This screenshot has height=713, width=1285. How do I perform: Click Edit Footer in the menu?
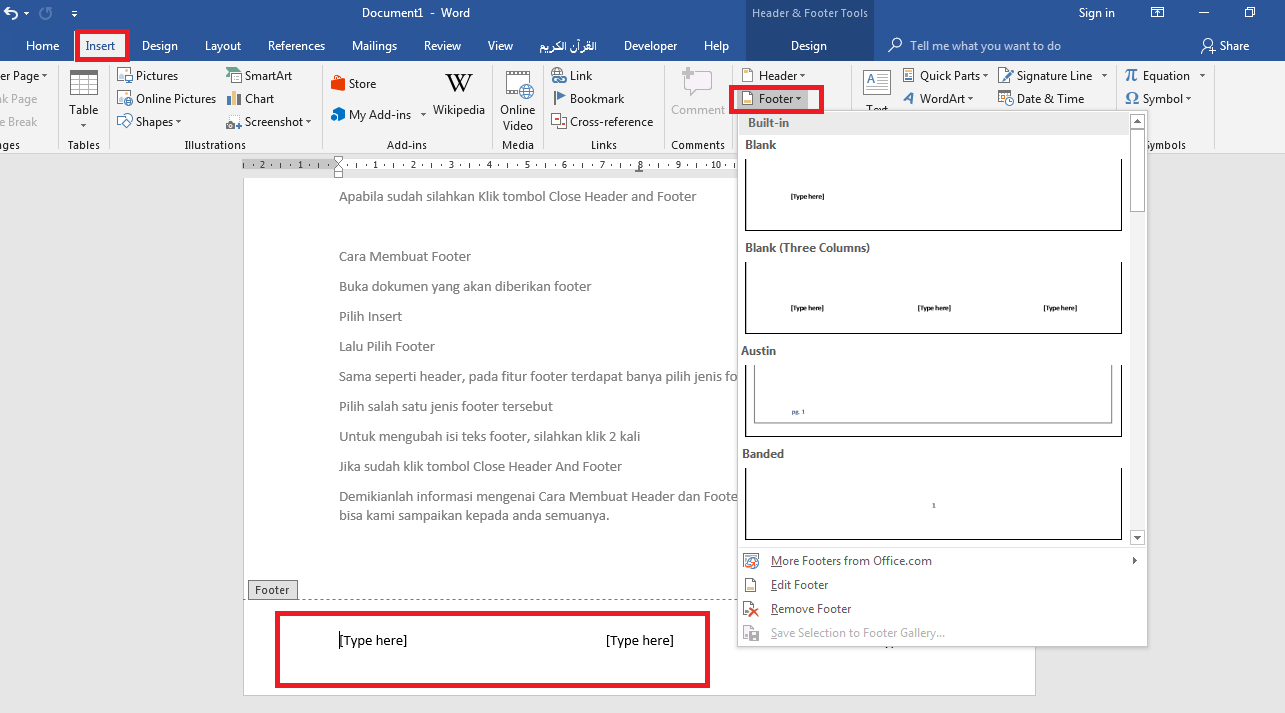(x=801, y=584)
